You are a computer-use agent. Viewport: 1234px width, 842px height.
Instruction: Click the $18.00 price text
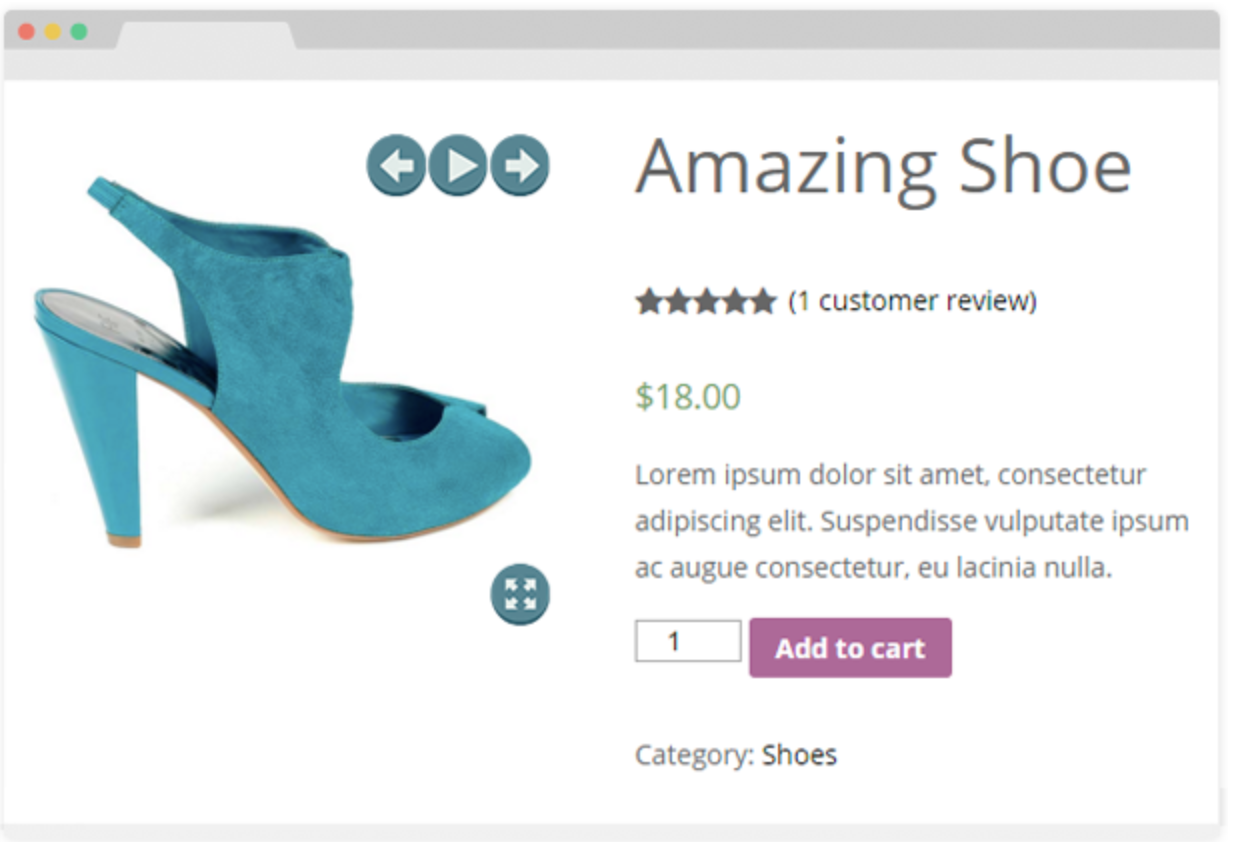pyautogui.click(x=688, y=397)
